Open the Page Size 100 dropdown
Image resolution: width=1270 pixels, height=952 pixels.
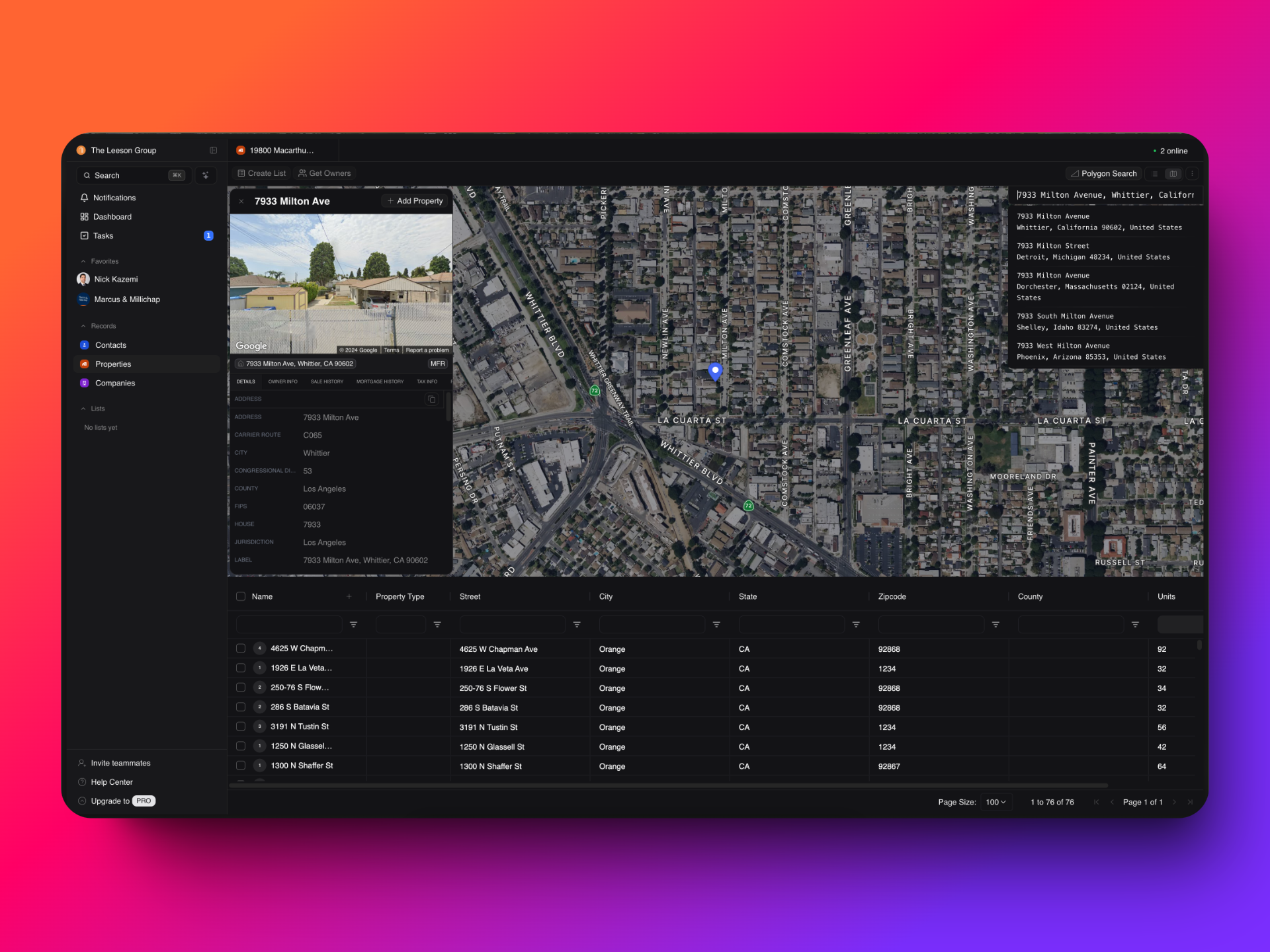coord(995,802)
